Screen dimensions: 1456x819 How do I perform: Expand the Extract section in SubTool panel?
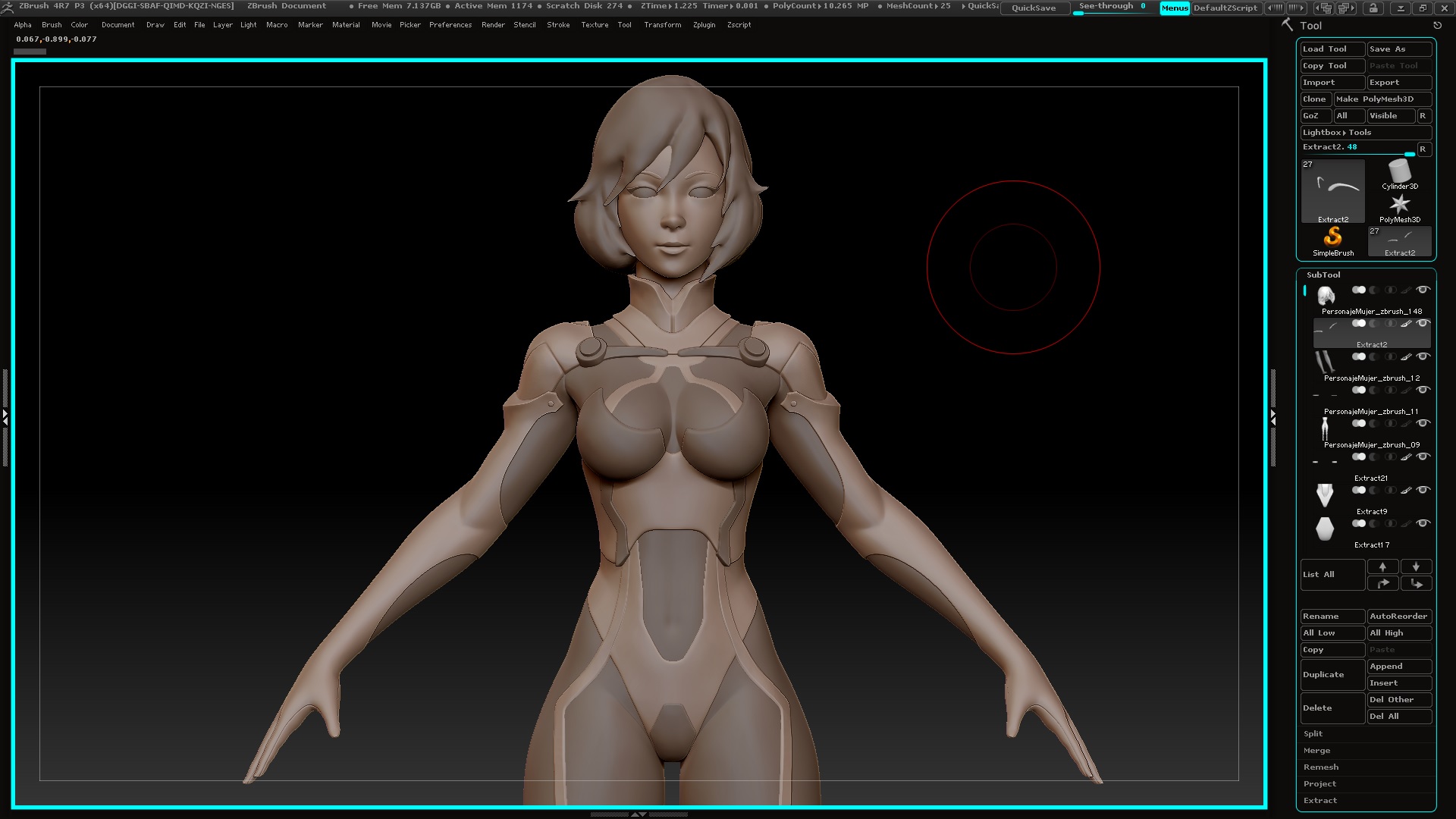point(1320,801)
